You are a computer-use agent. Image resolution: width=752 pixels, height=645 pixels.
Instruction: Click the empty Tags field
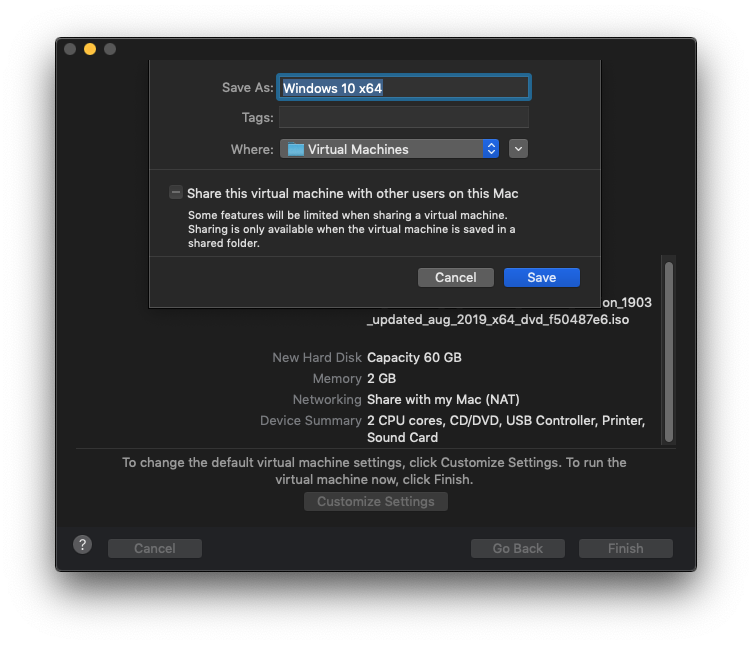pos(403,117)
